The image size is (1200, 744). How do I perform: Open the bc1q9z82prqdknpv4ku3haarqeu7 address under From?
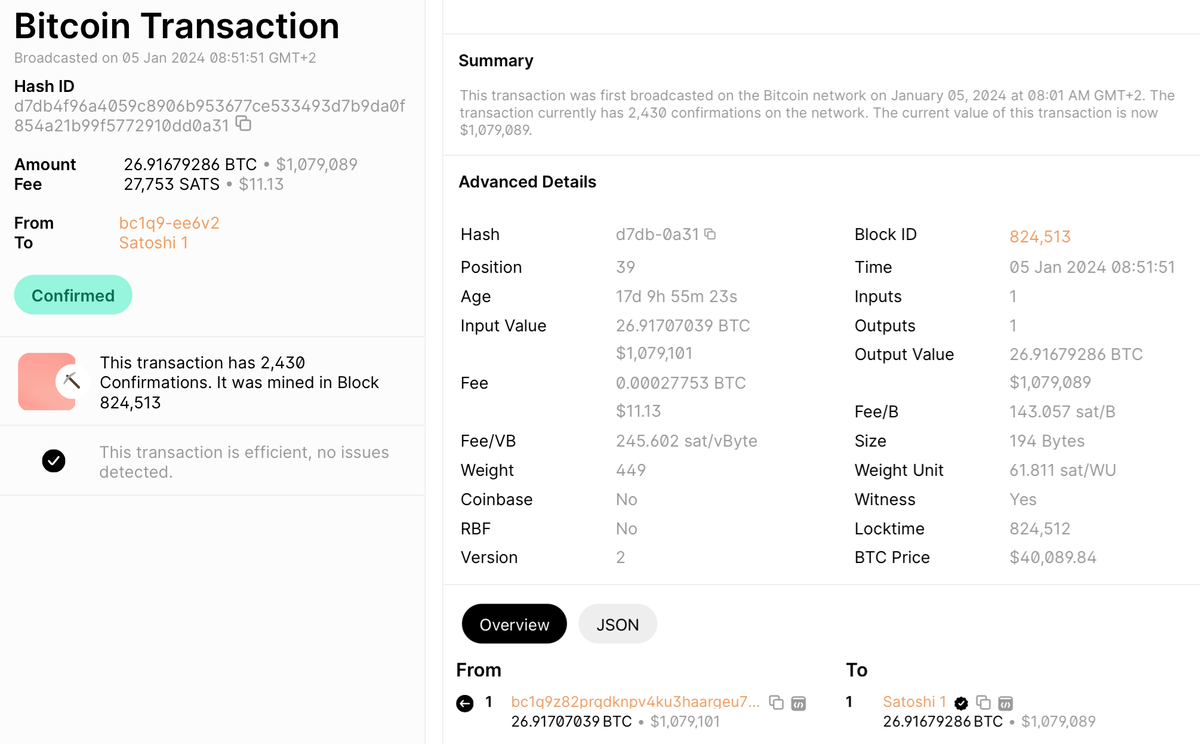point(635,702)
